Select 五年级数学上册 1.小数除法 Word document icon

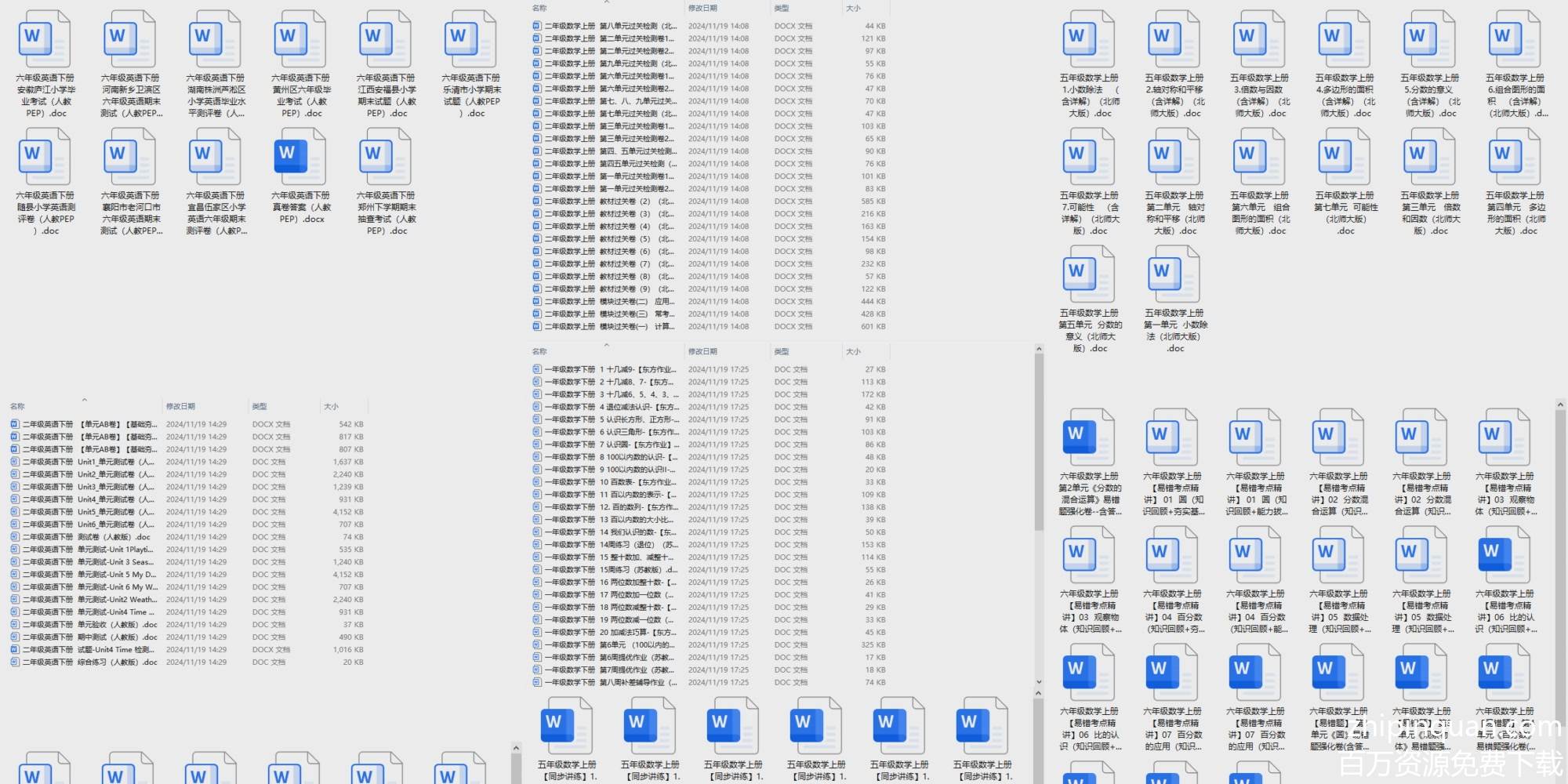click(x=1089, y=39)
